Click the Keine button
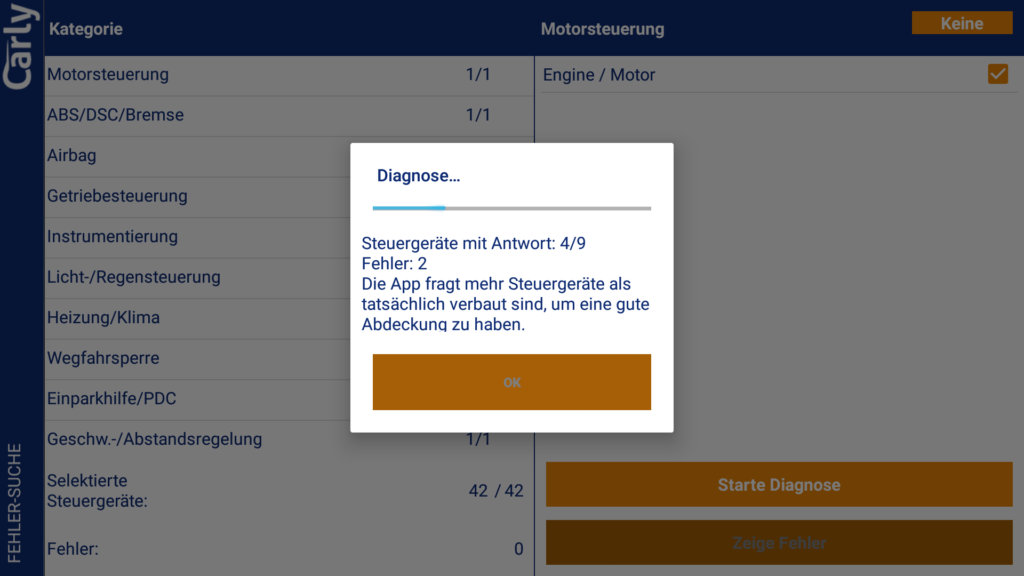The width and height of the screenshot is (1024, 576). [x=961, y=24]
